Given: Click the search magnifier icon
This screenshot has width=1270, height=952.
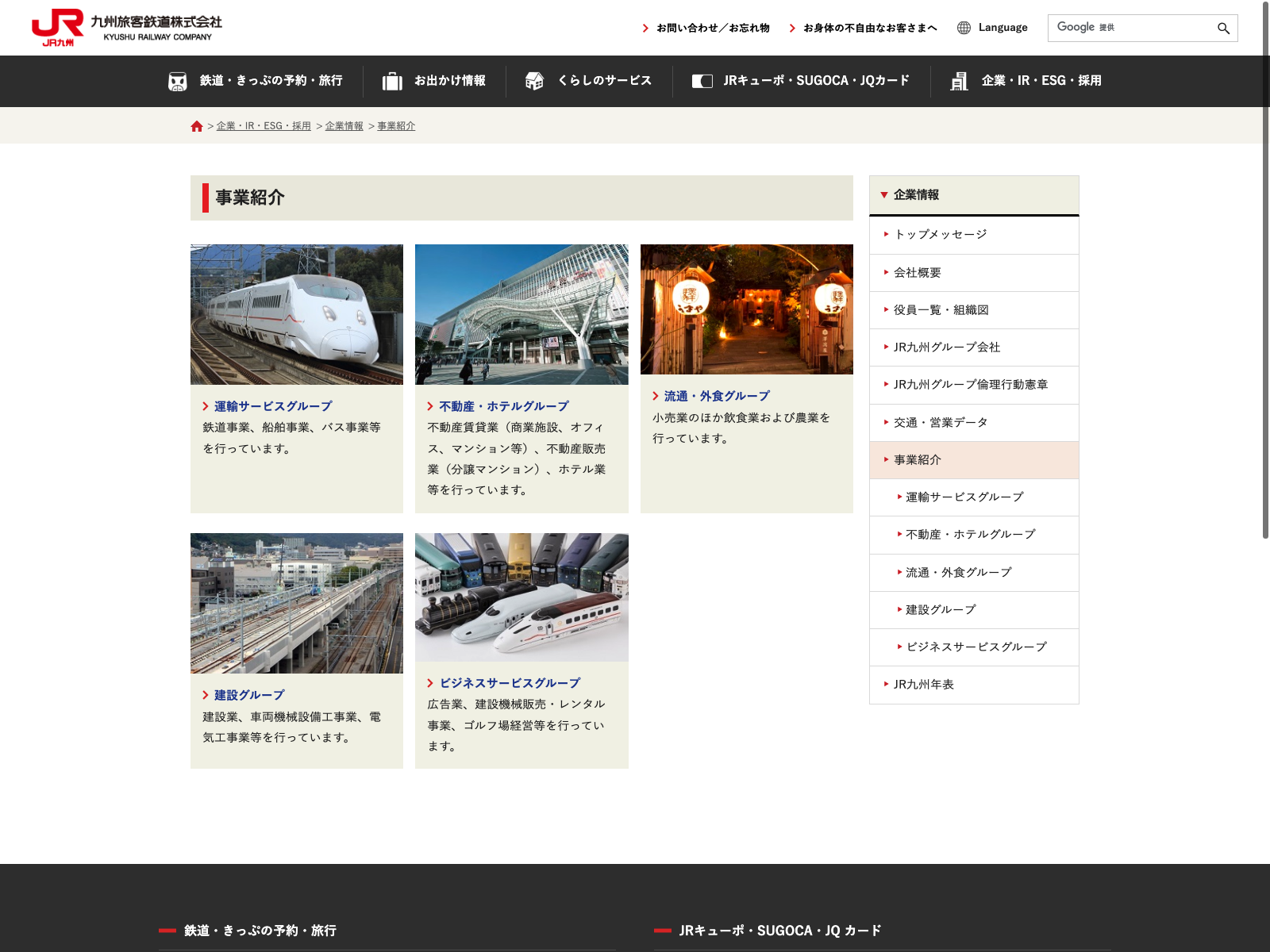Looking at the screenshot, I should click(1223, 29).
